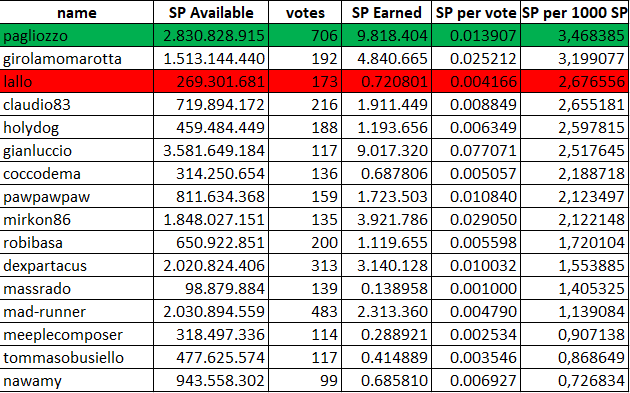Click the red 'lallo' name cell
The width and height of the screenshot is (630, 393).
[x=76, y=82]
